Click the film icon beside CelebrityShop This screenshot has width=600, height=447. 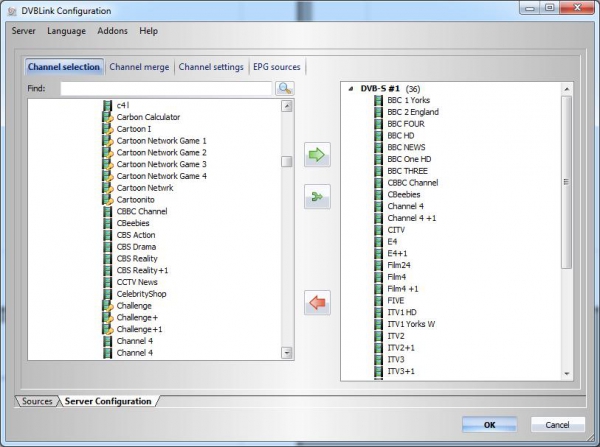(x=108, y=294)
